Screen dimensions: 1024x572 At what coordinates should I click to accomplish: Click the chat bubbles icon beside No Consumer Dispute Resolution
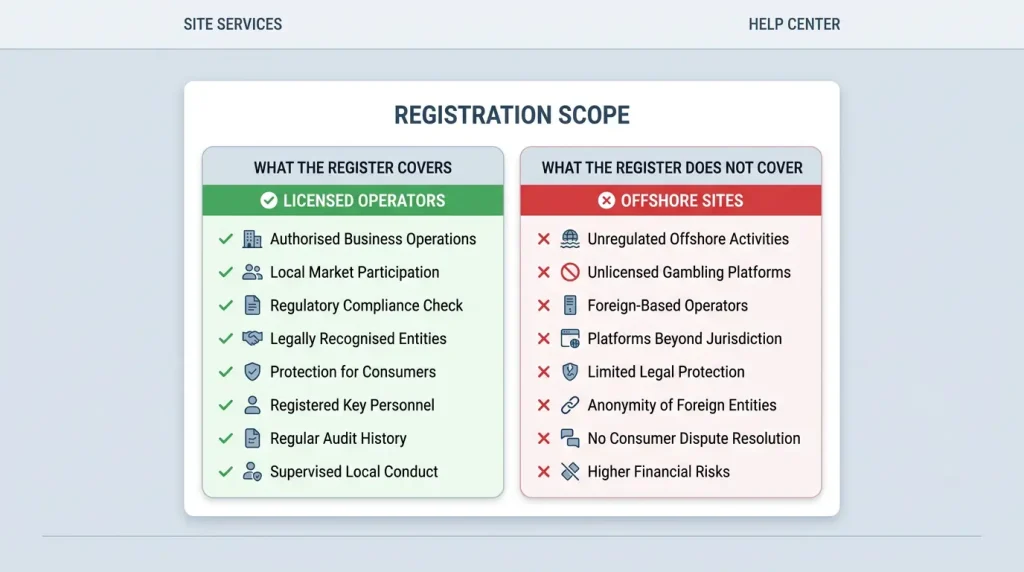(x=570, y=438)
